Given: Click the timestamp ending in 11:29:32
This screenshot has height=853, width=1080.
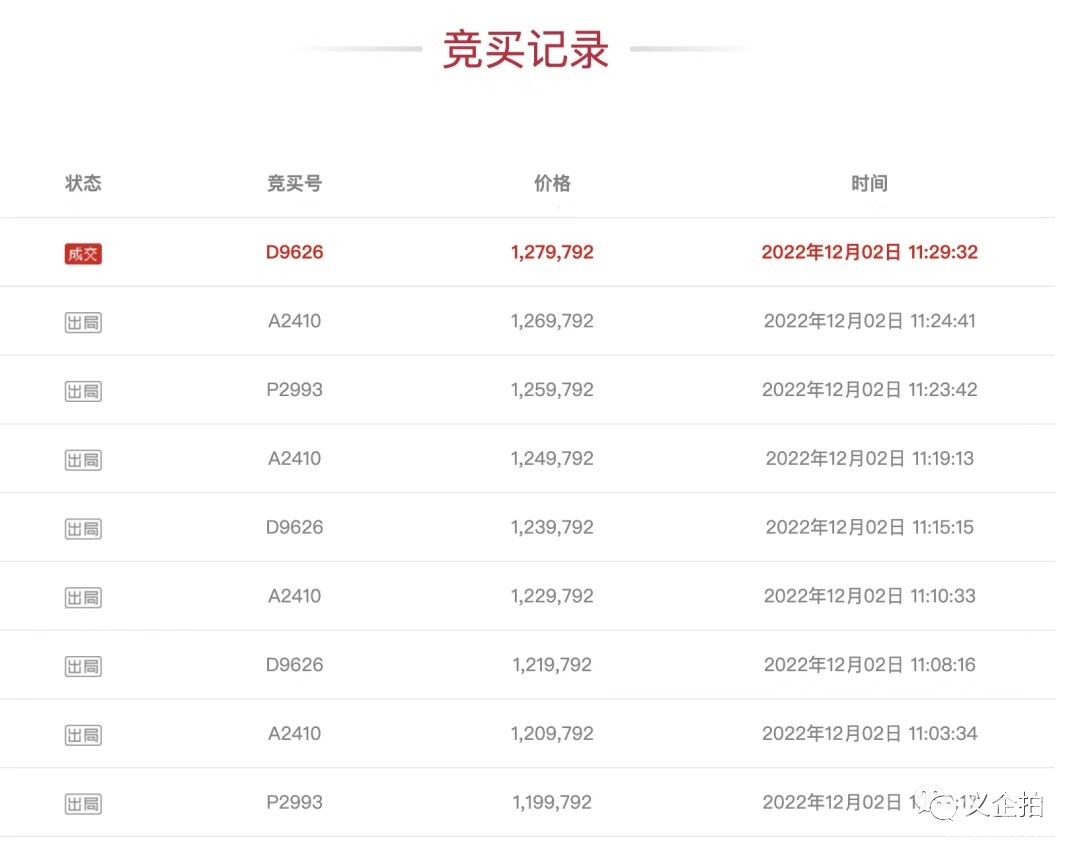Looking at the screenshot, I should pyautogui.click(x=869, y=252).
